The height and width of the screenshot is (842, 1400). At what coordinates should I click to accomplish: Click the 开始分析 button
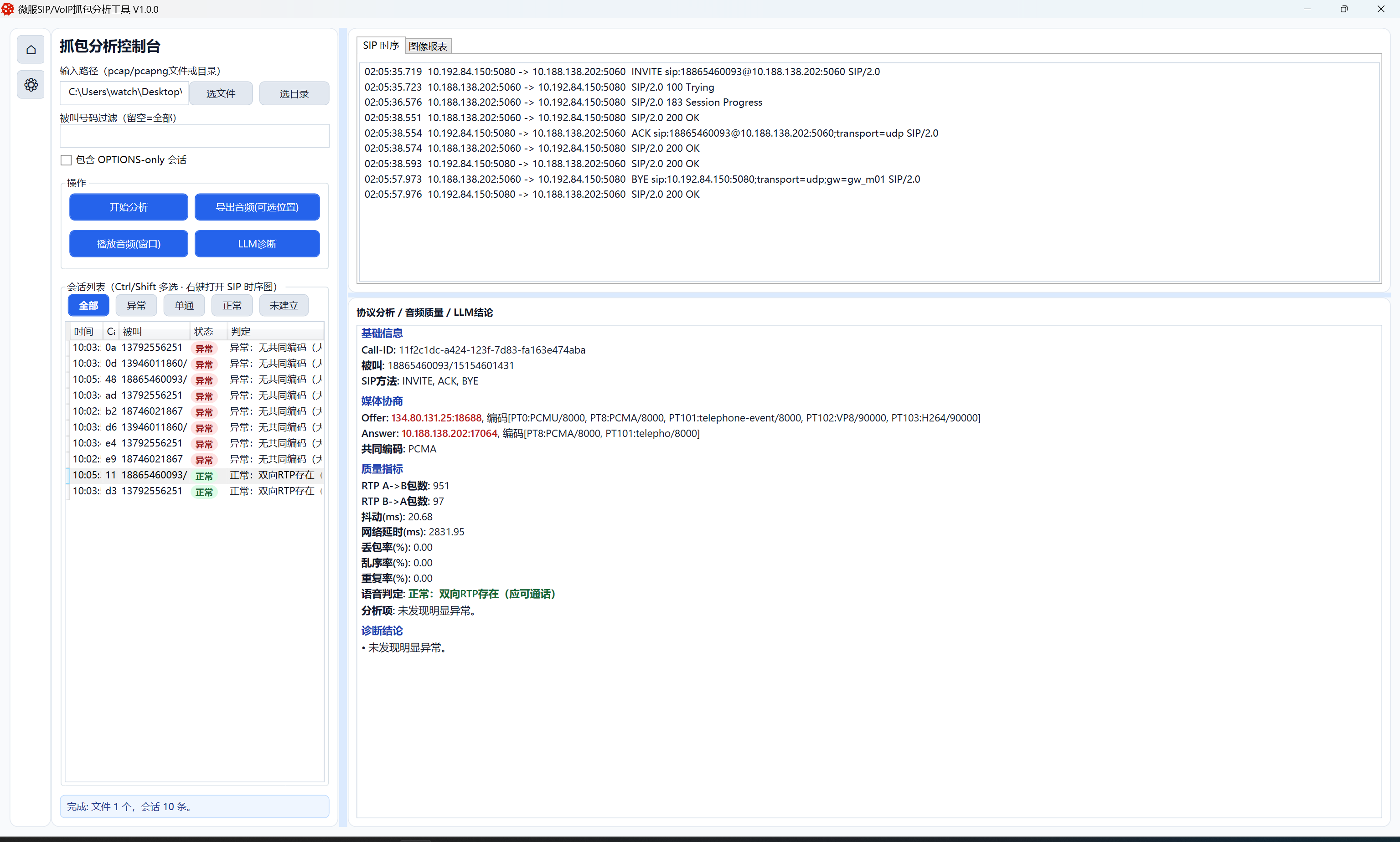pyautogui.click(x=128, y=207)
